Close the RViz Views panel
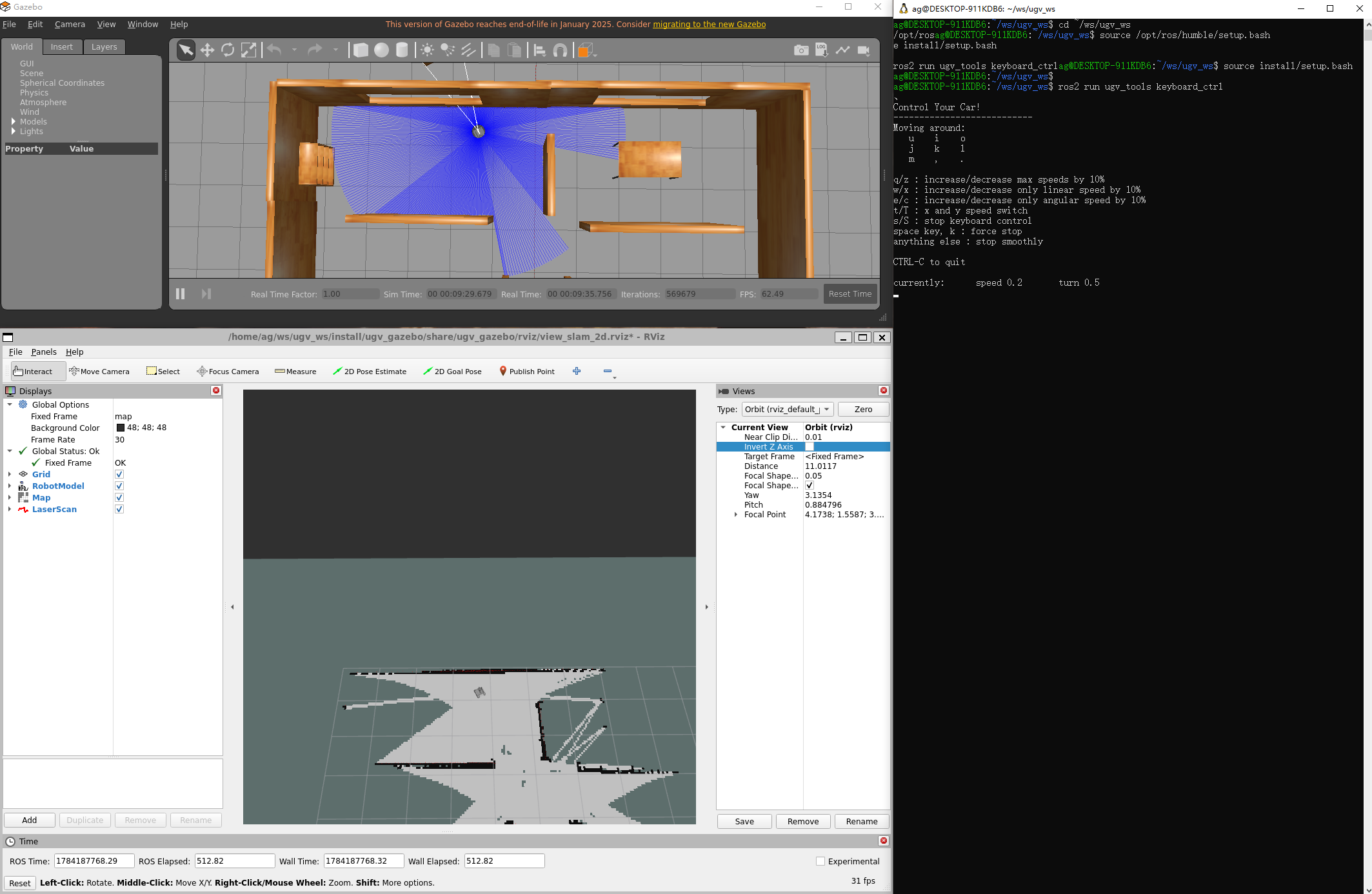1372x894 pixels. 884,390
